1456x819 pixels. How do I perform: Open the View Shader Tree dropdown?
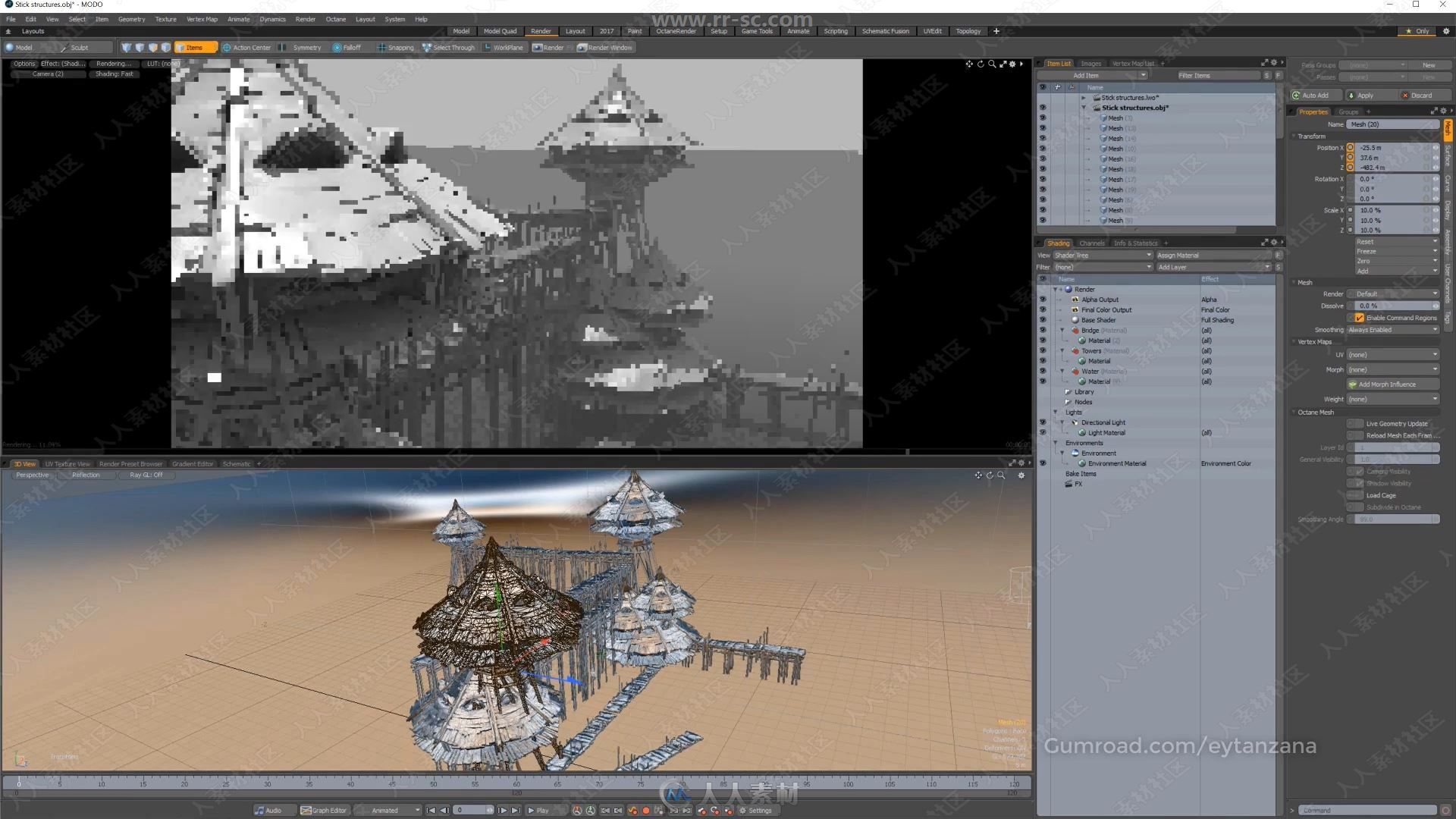pos(1103,256)
